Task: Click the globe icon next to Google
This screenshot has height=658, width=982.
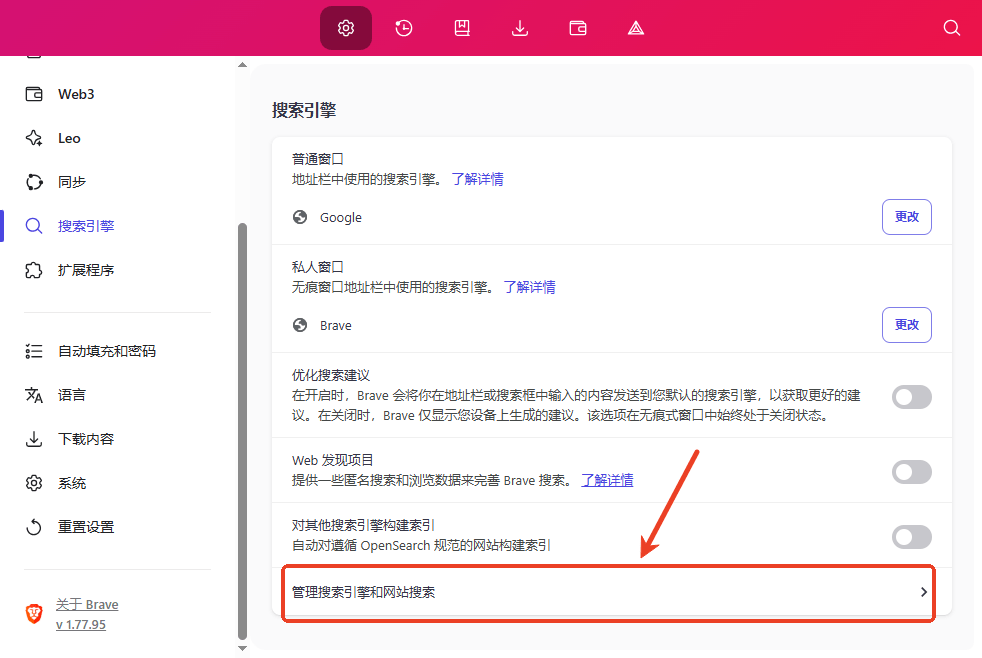Action: [300, 217]
